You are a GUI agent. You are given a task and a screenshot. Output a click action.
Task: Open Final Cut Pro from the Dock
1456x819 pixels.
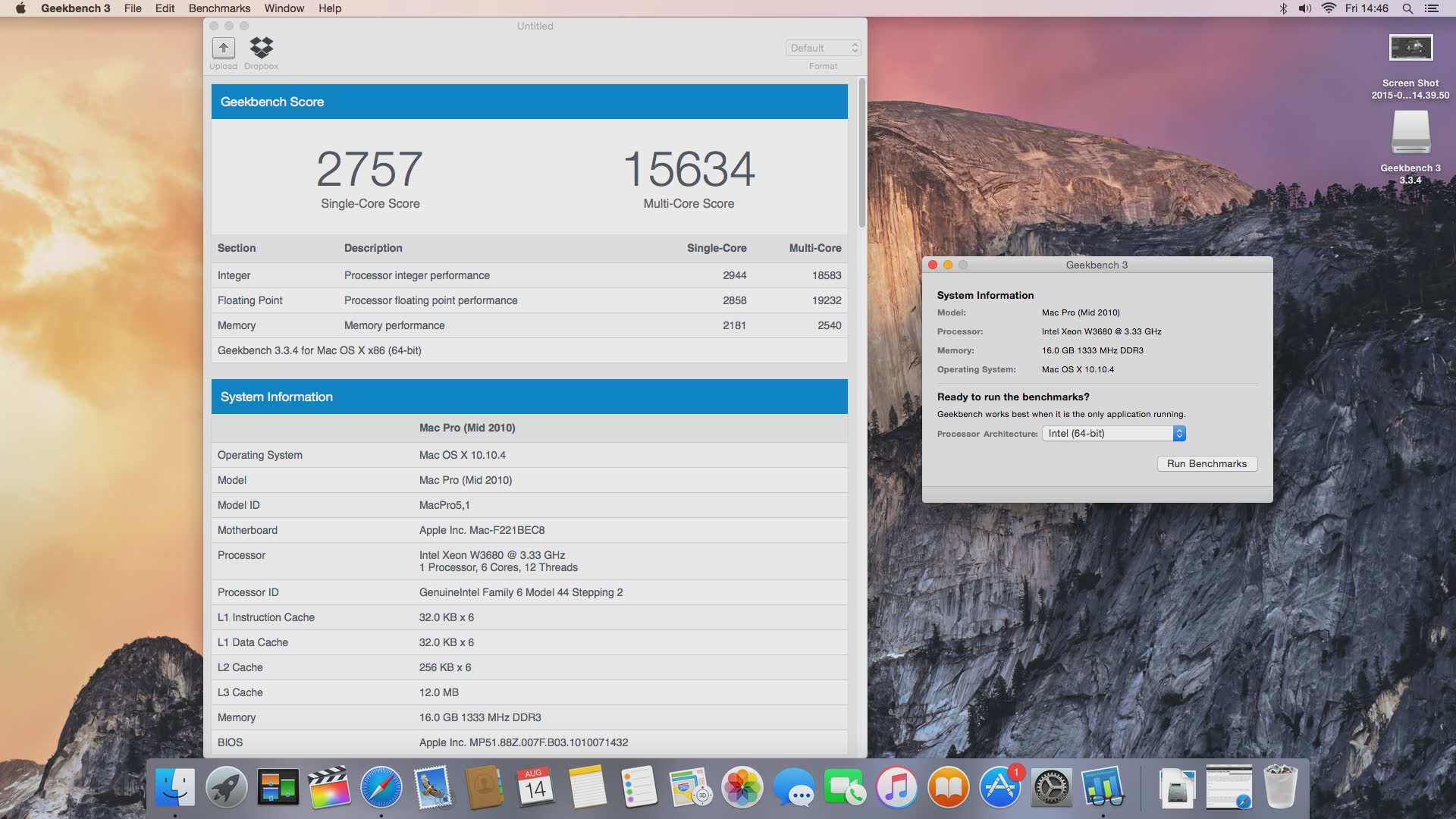point(330,787)
